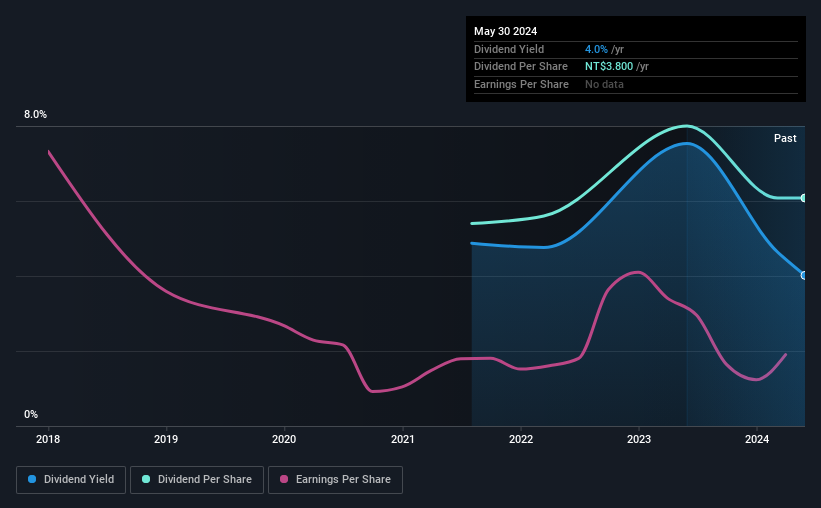
Task: Click the 2019 x-axis label
Action: click(166, 439)
